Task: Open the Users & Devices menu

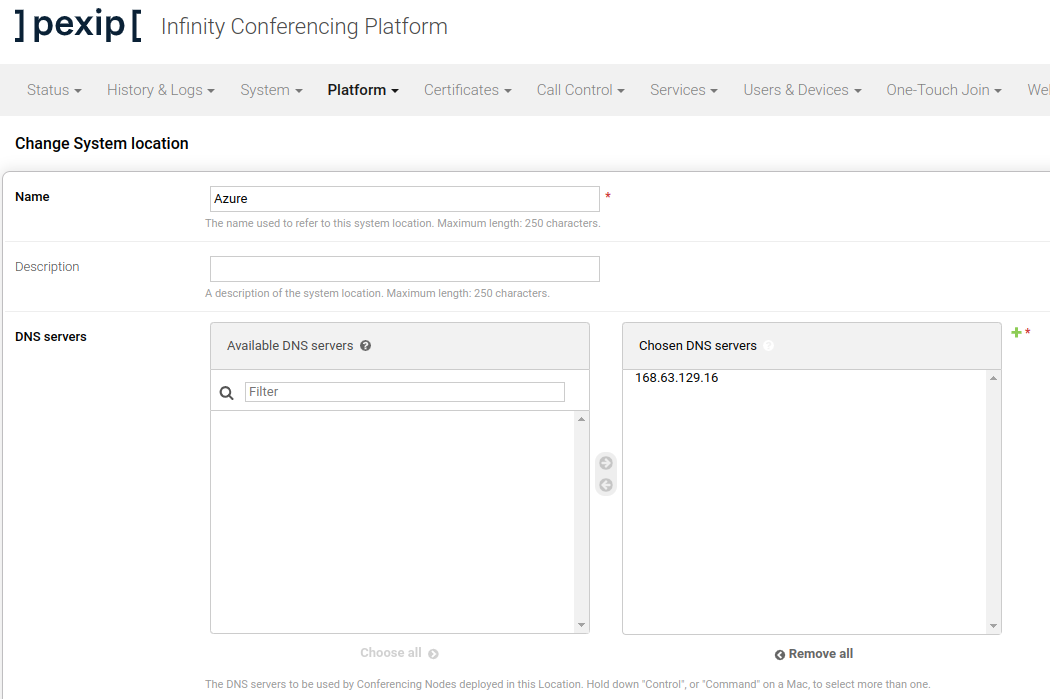Action: (802, 90)
